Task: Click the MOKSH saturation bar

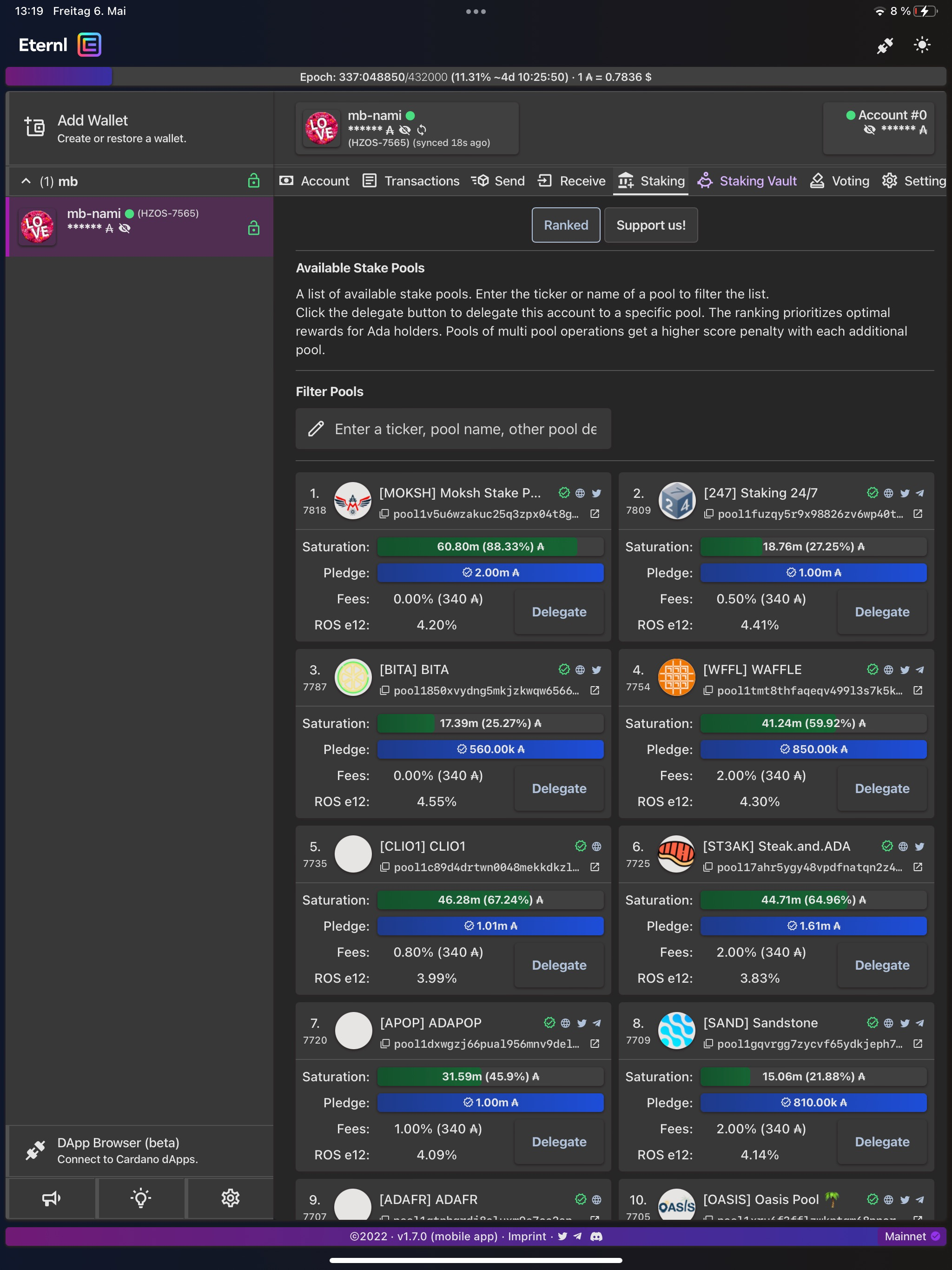Action: 490,547
